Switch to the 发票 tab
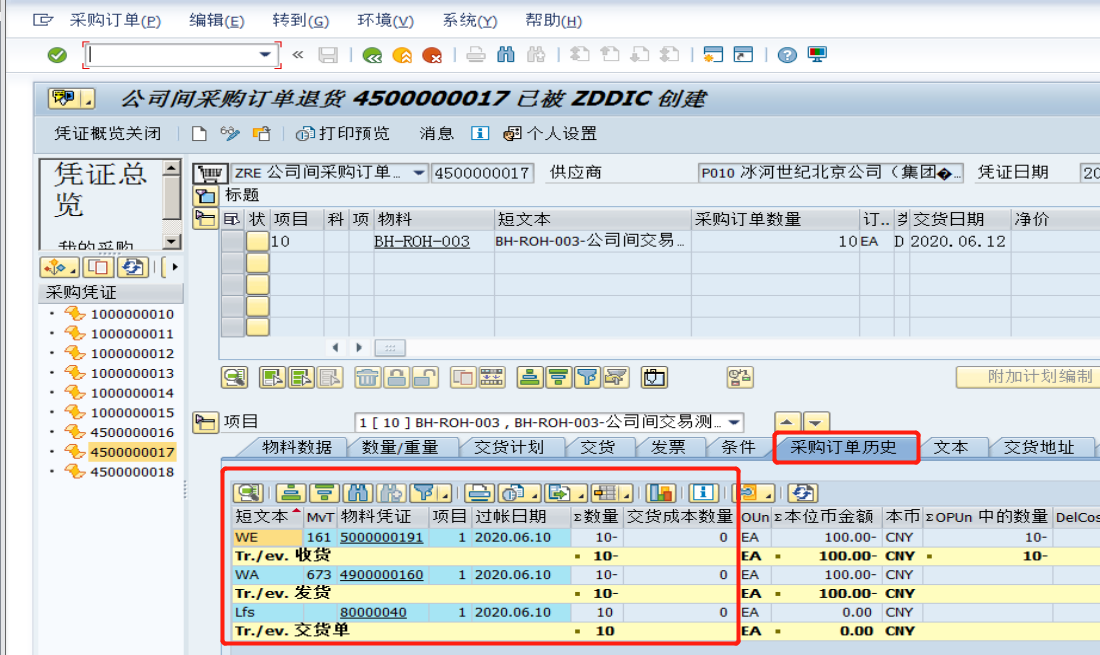The image size is (1100, 655). click(x=669, y=447)
